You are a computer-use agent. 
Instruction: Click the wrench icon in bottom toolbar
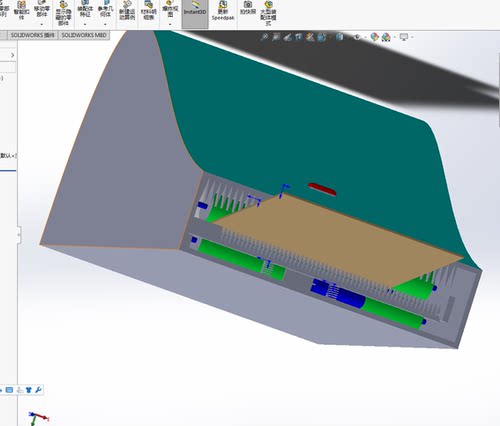38,390
